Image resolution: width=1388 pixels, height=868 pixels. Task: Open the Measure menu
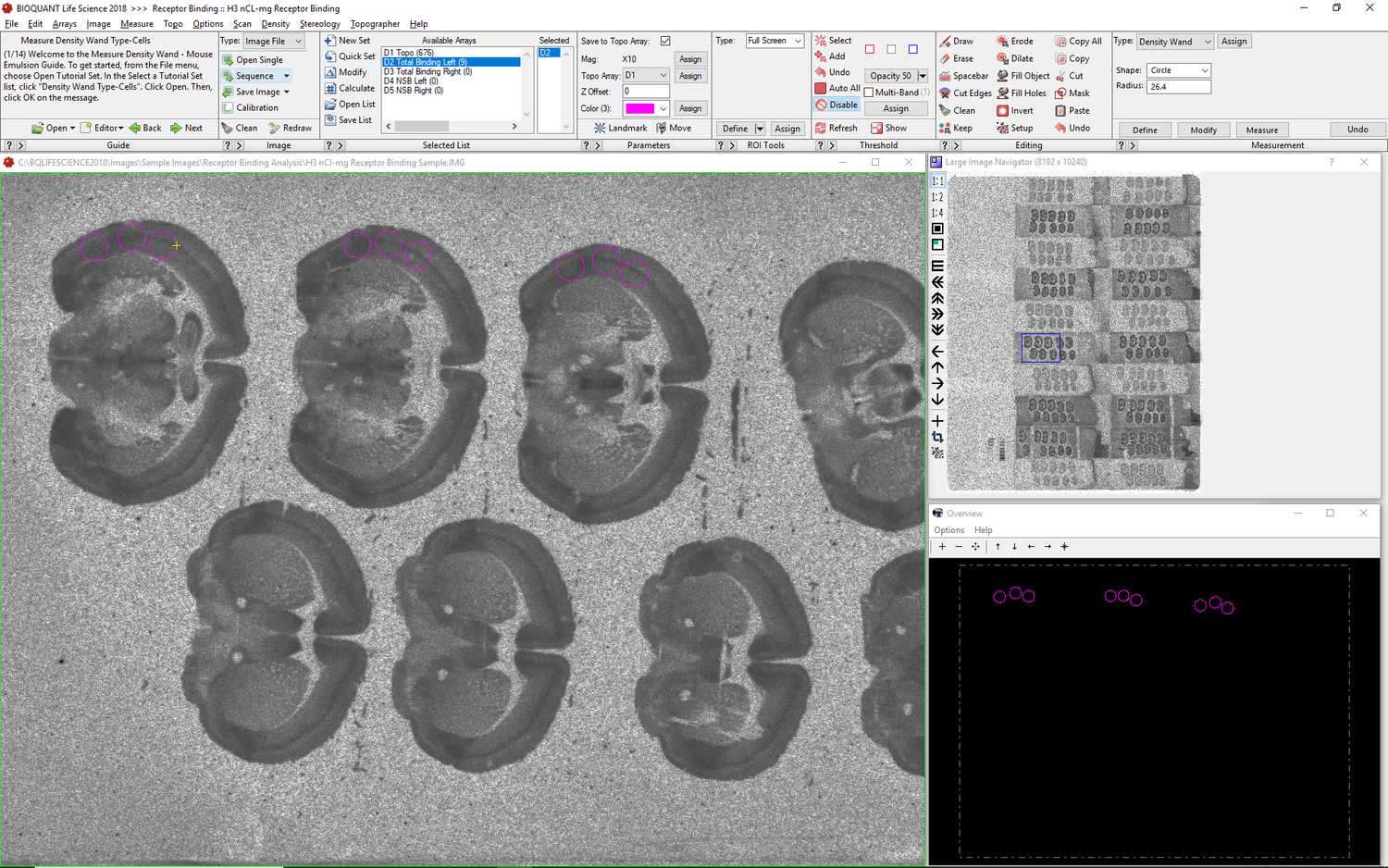point(137,24)
